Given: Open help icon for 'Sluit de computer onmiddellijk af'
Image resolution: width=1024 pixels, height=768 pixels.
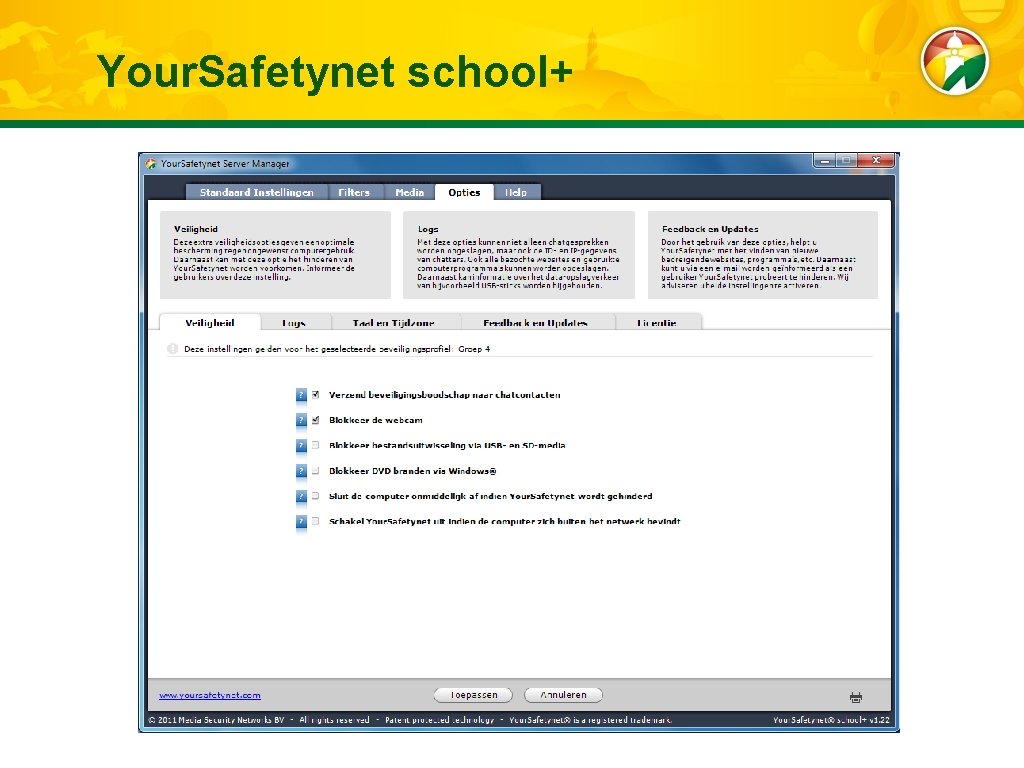Looking at the screenshot, I should tap(301, 496).
